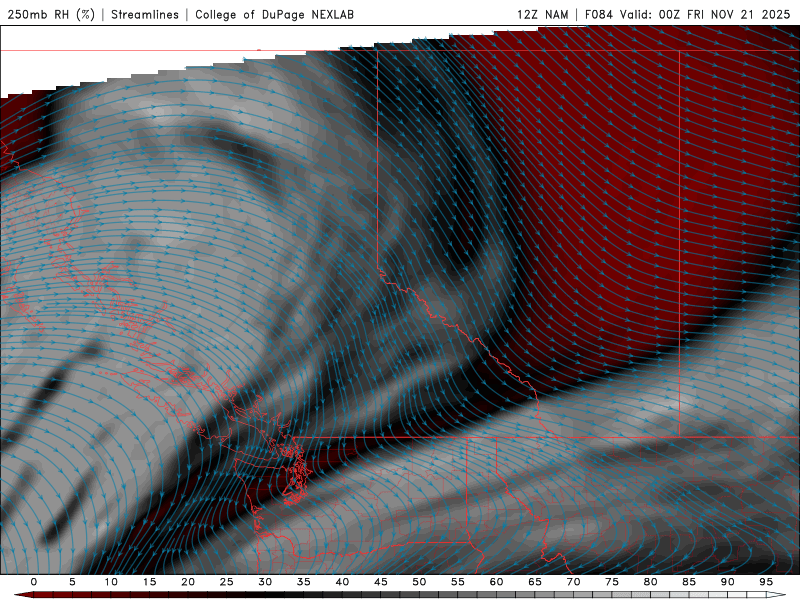Click the white right arrow end of the colorbar
The image size is (800, 600).
point(777,595)
